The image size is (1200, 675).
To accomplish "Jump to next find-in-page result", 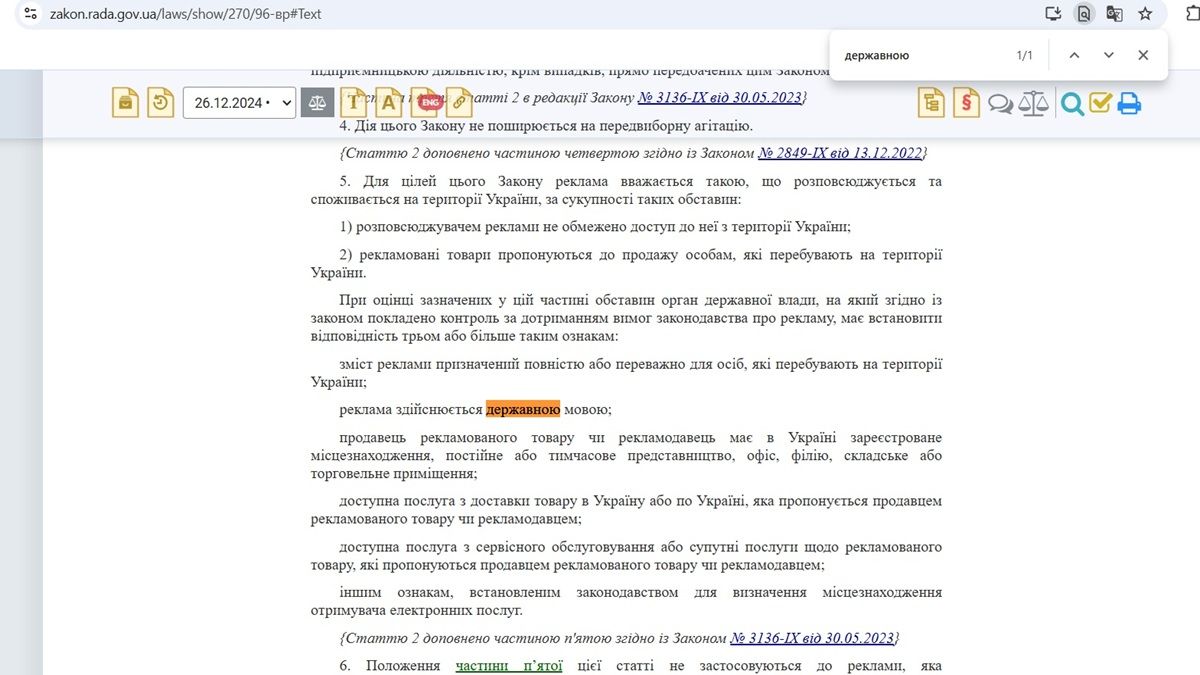I will point(1108,55).
